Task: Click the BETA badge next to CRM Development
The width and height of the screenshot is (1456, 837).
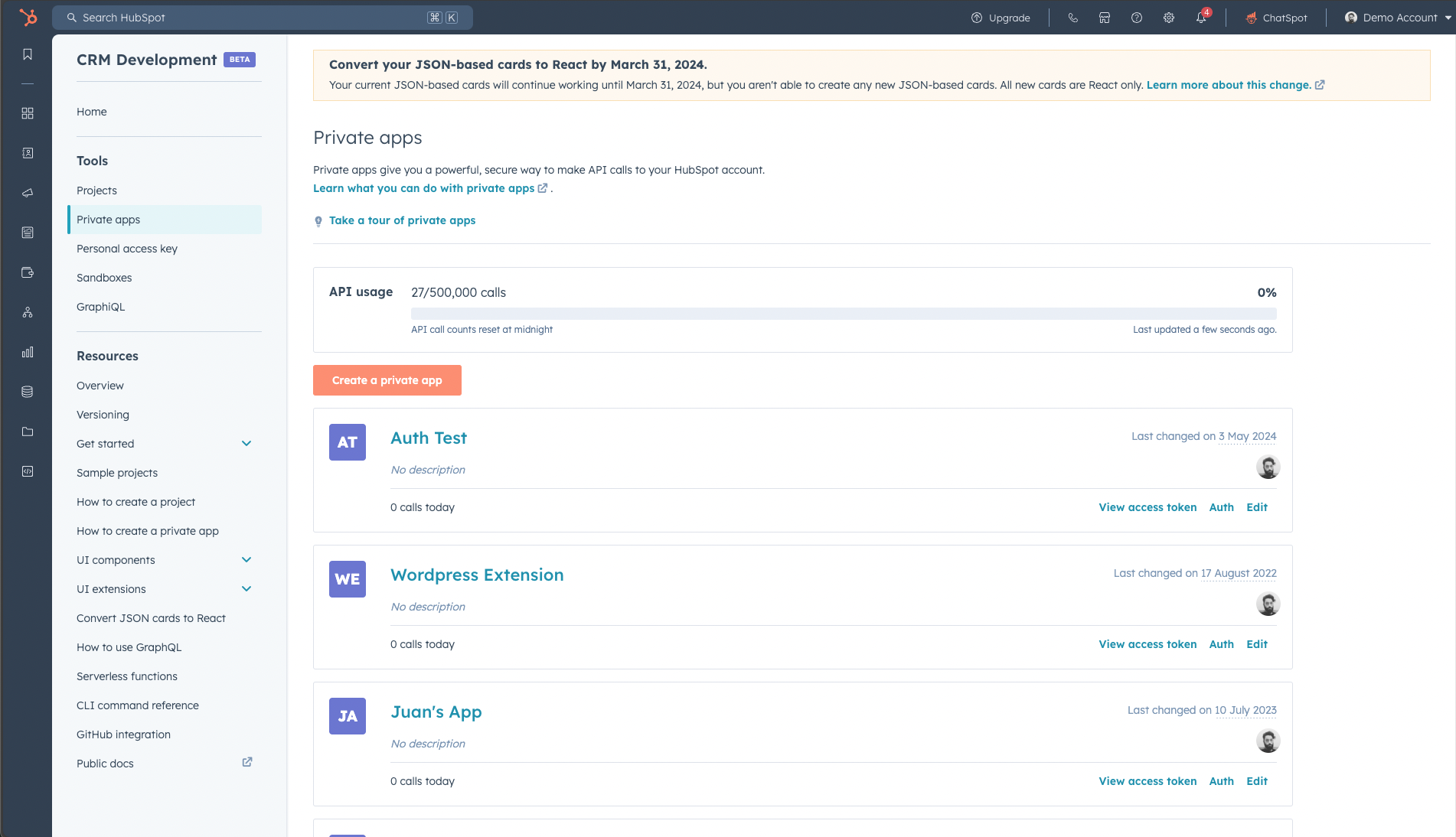Action: (240, 60)
